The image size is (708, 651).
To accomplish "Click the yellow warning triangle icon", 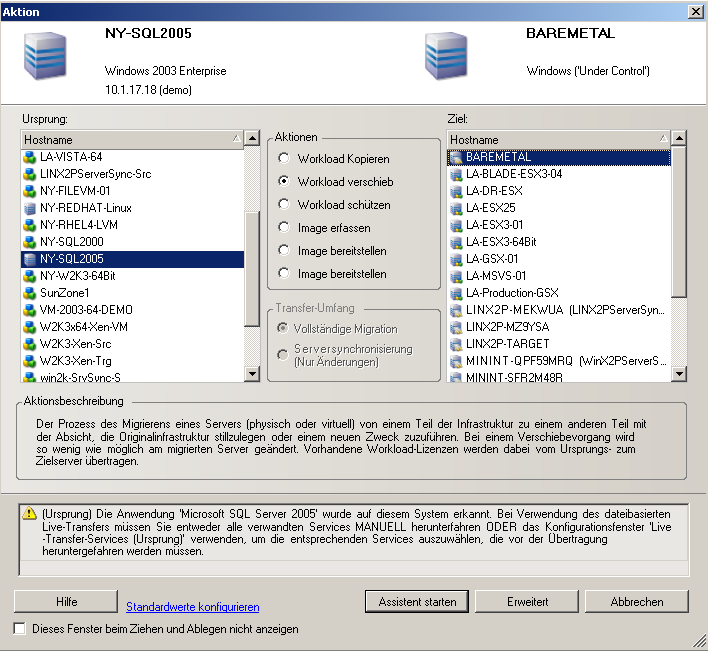I will click(29, 513).
